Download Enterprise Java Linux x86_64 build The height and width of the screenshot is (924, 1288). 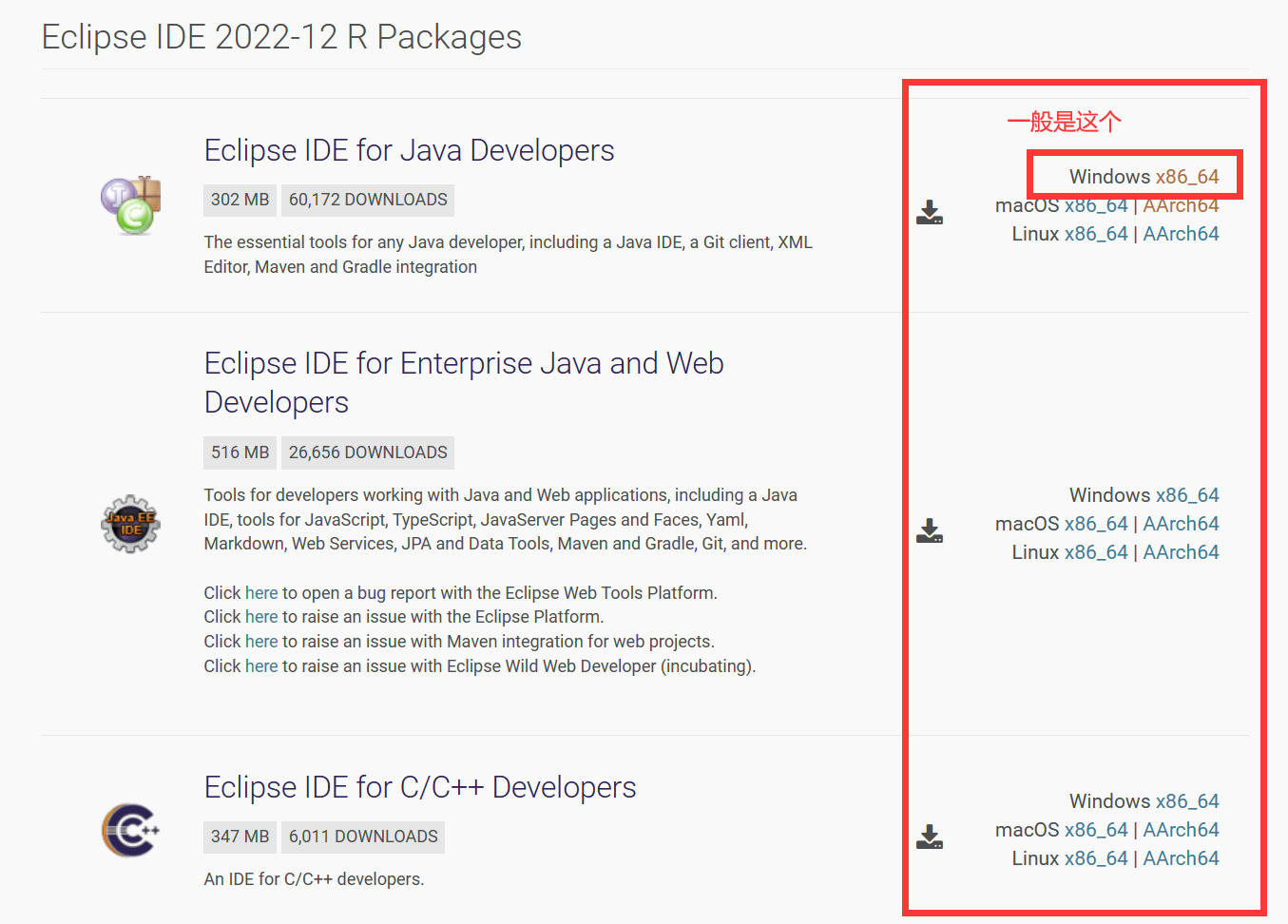coord(1096,552)
